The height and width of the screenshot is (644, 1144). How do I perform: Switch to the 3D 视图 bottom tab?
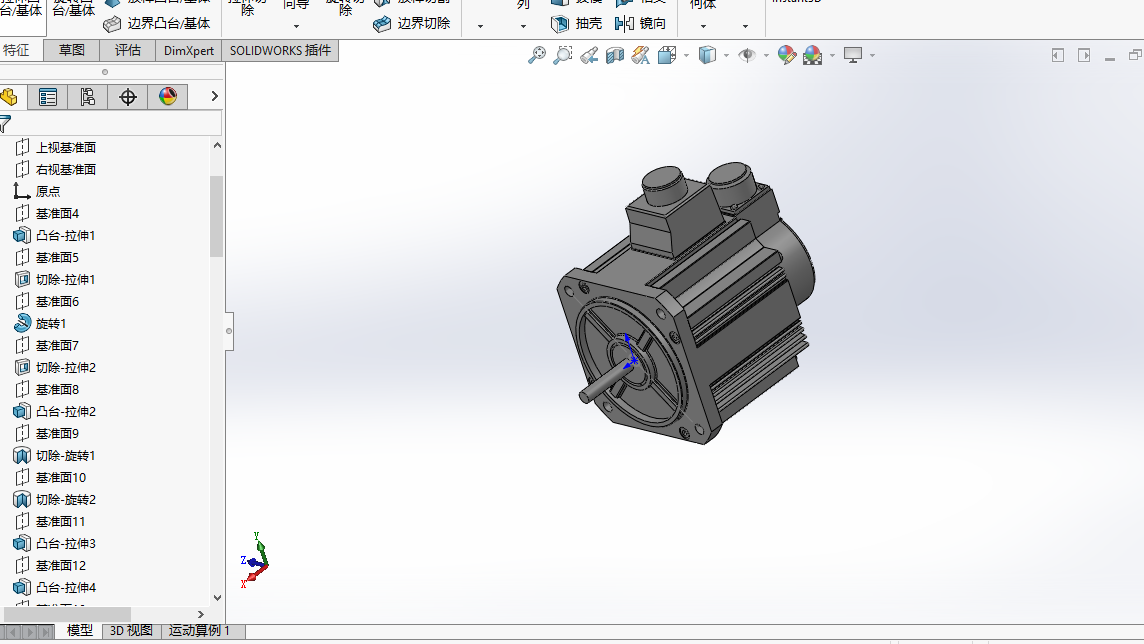pos(131,631)
